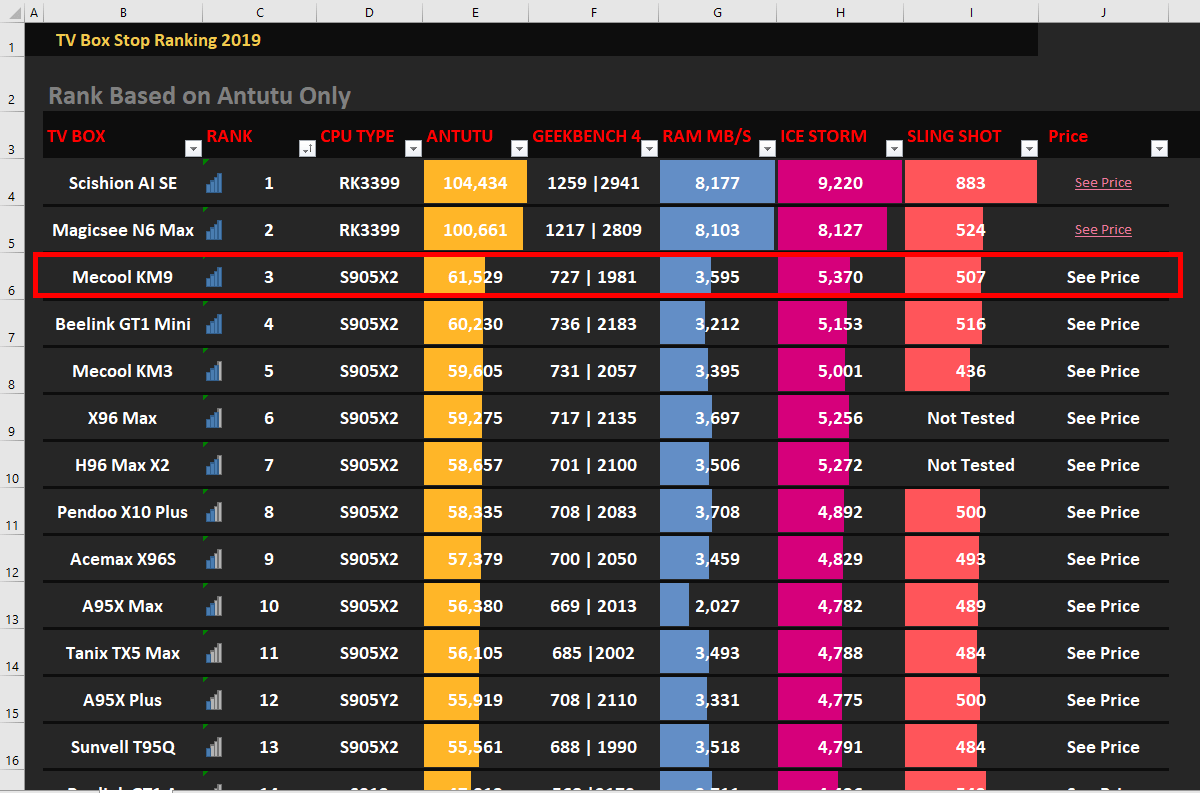This screenshot has height=793, width=1200.
Task: Select the Mecool KM3 name cell
Action: click(x=122, y=371)
